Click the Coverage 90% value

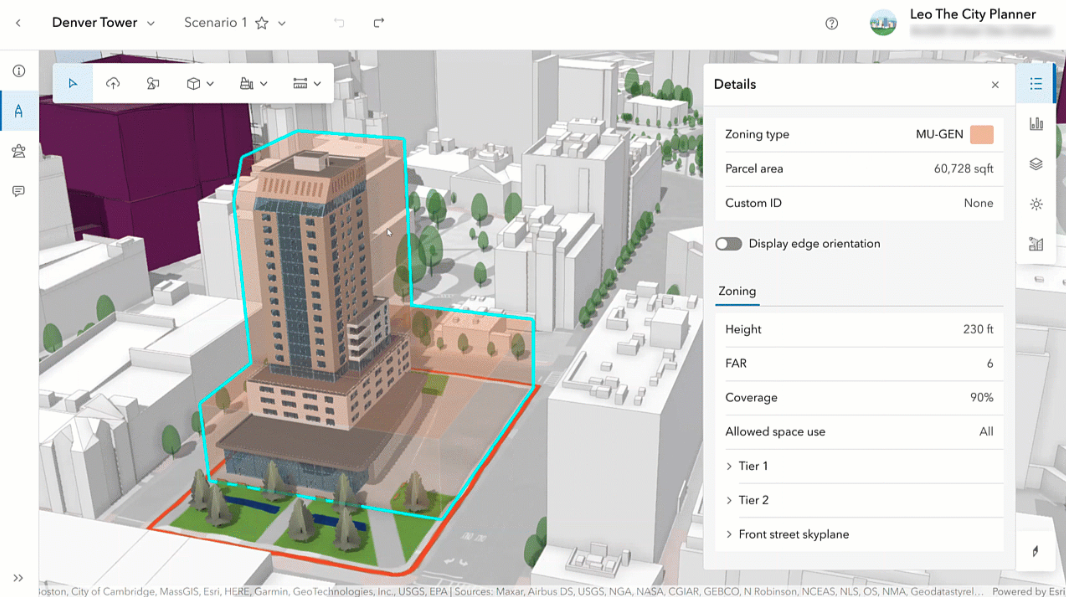tap(982, 398)
